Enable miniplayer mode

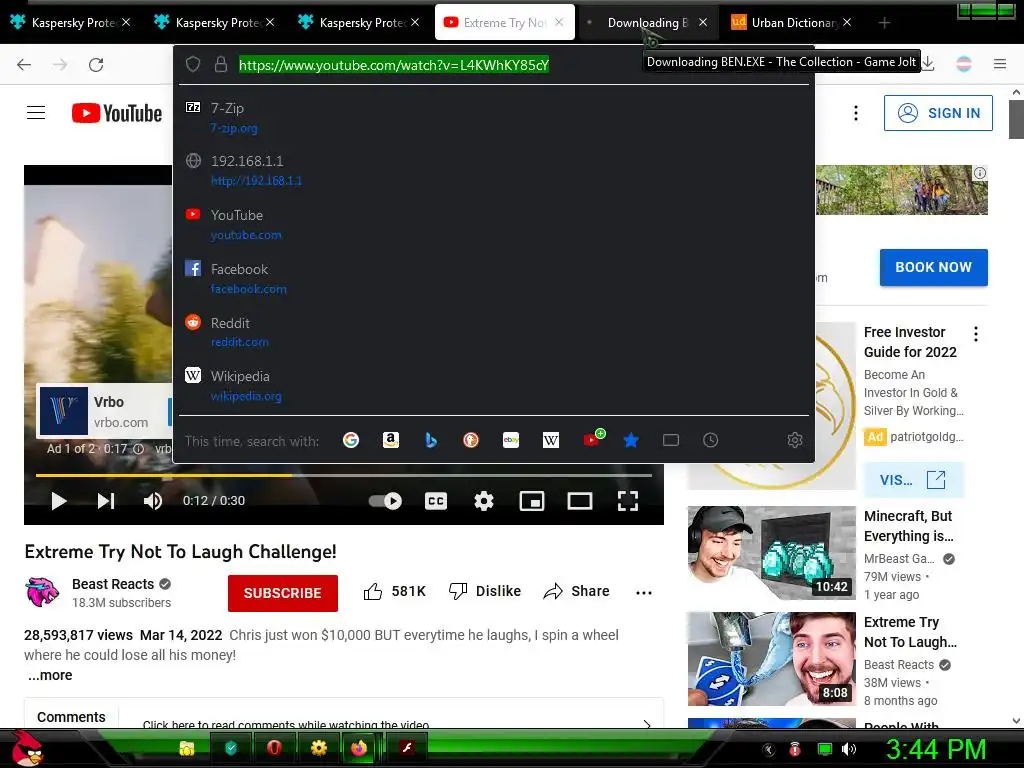[532, 501]
